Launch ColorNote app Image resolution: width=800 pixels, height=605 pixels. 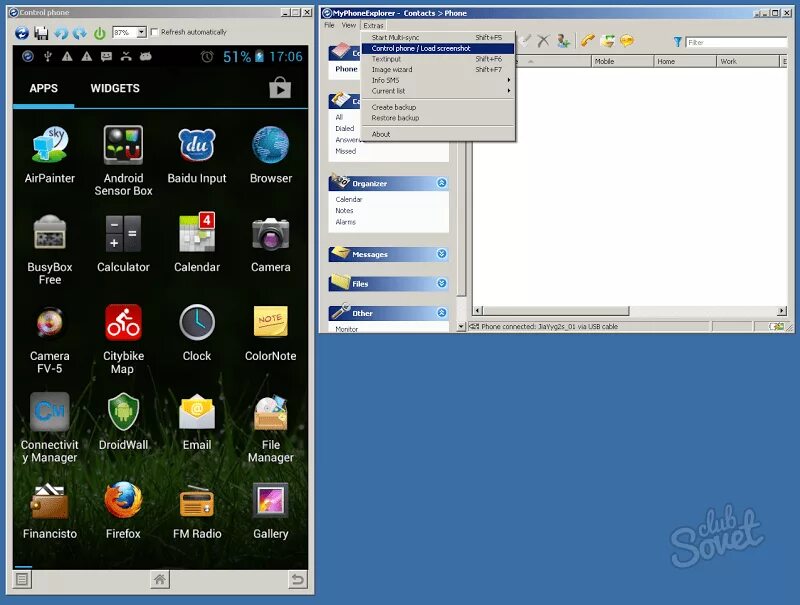click(x=270, y=333)
